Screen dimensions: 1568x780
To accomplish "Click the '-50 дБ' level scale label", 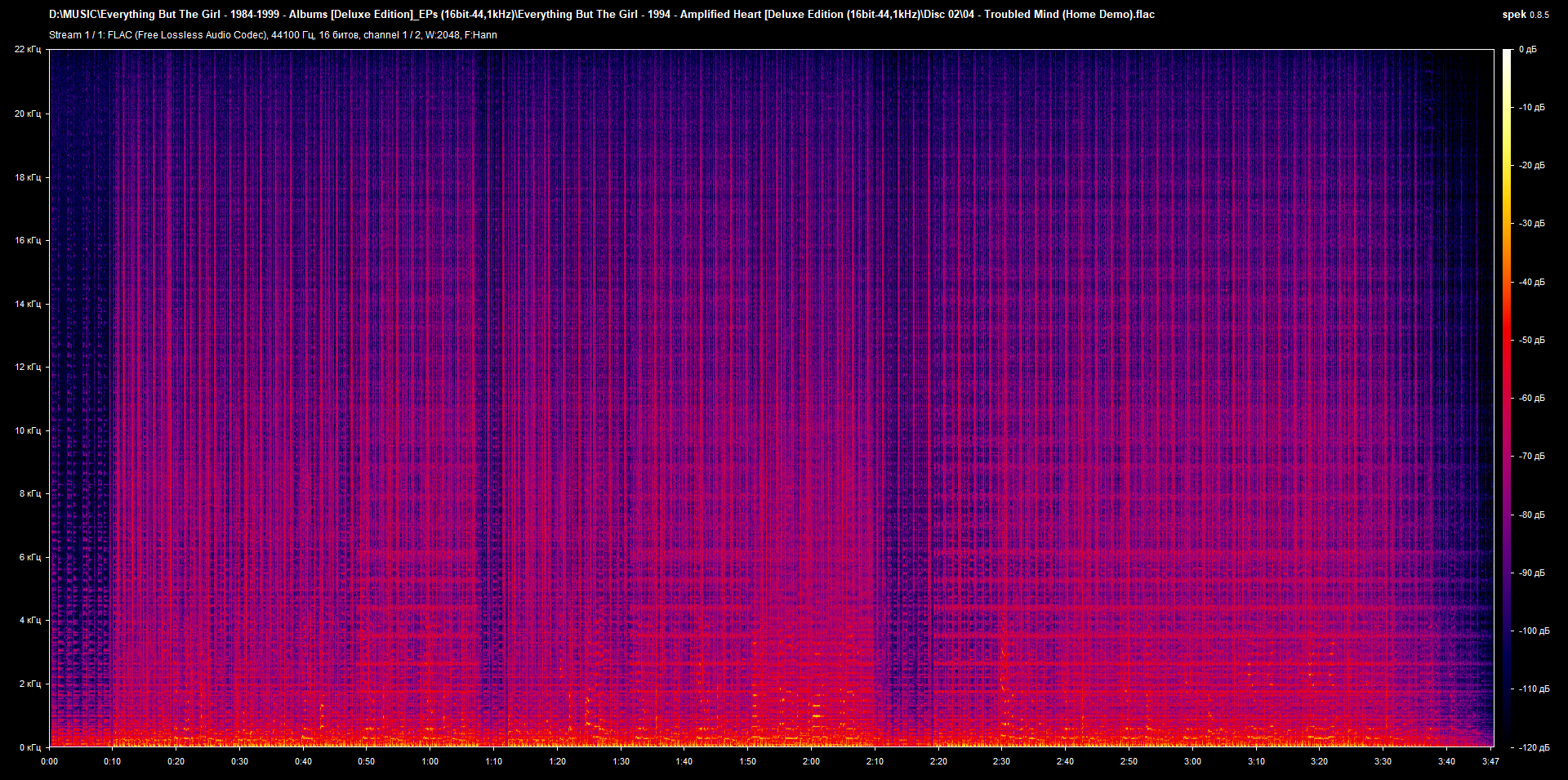I will pyautogui.click(x=1532, y=341).
